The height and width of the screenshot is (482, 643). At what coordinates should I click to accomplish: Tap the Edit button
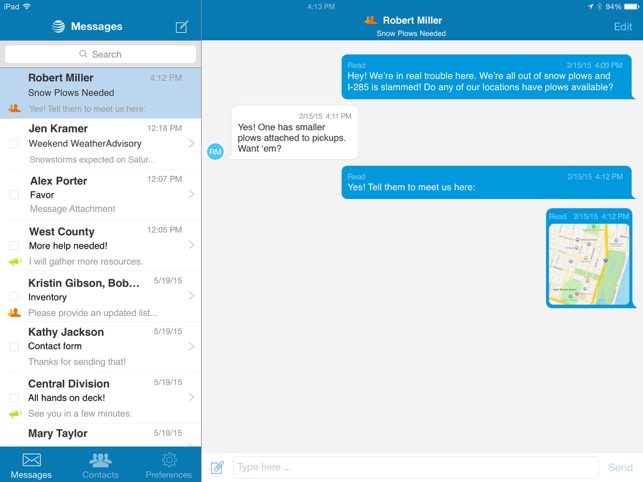click(622, 27)
